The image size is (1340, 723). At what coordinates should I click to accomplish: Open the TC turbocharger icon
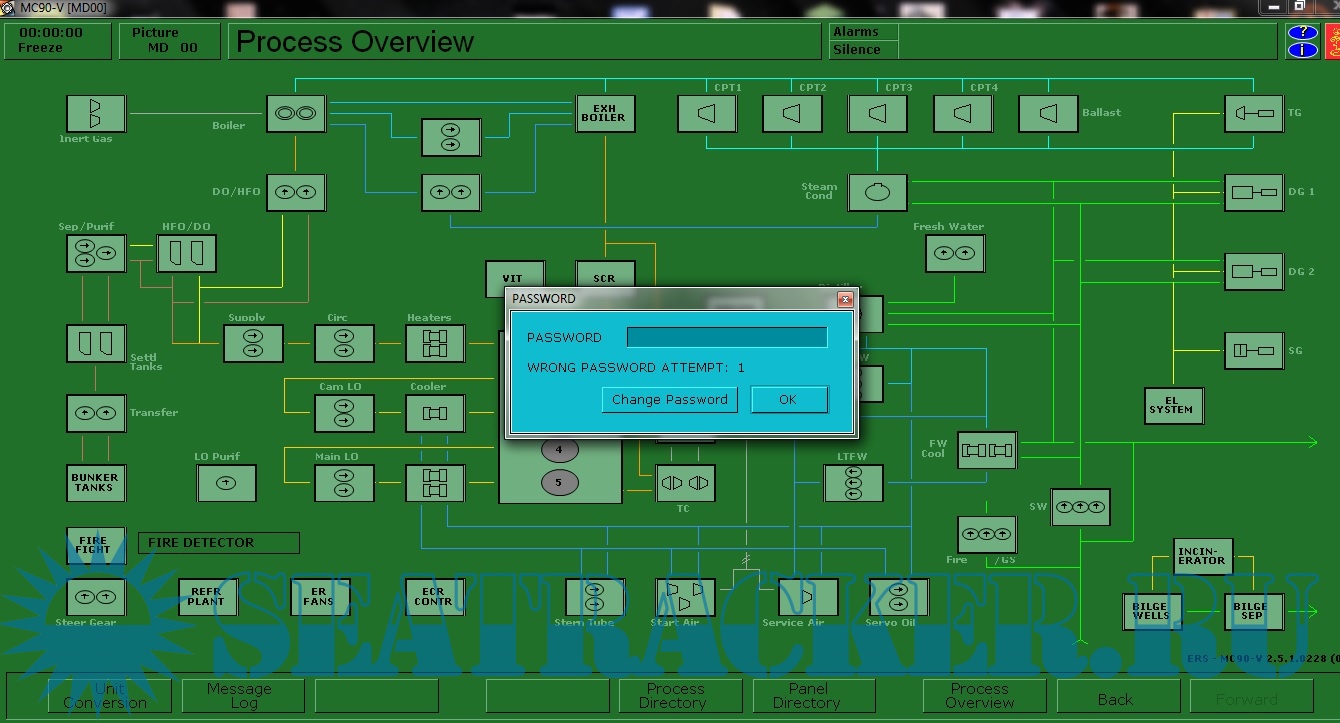click(685, 483)
